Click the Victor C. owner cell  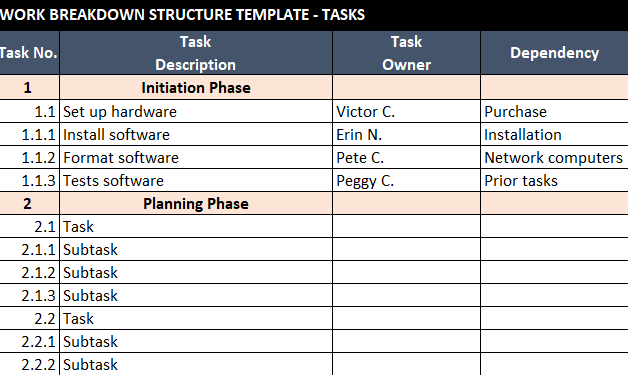point(407,111)
